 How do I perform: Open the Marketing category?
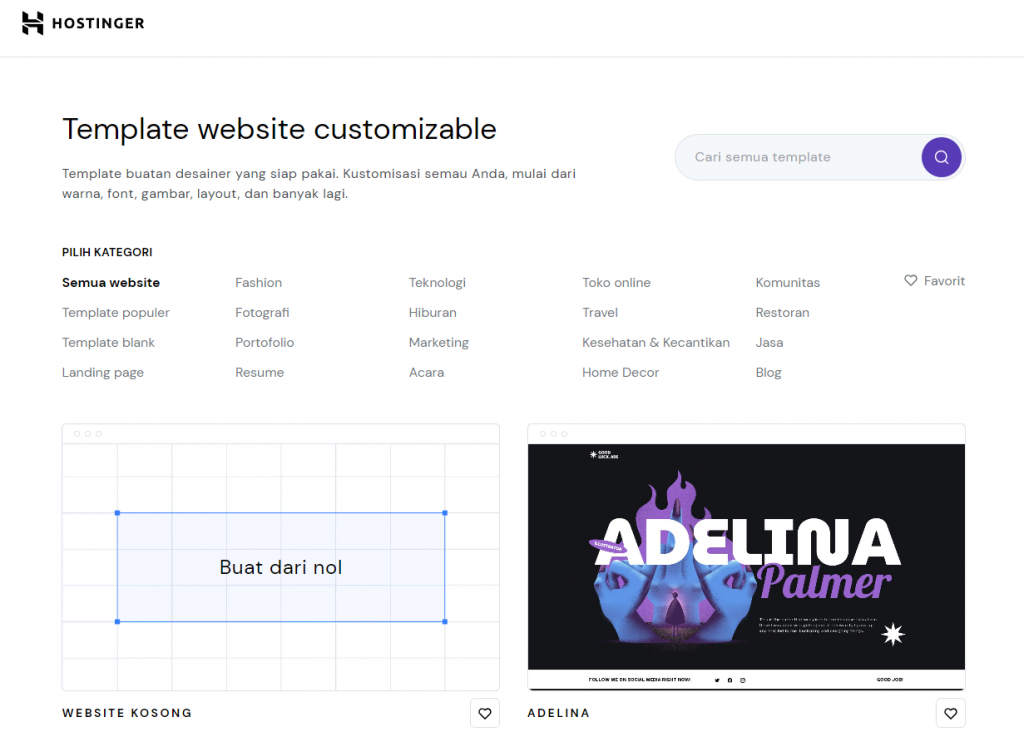click(x=439, y=343)
